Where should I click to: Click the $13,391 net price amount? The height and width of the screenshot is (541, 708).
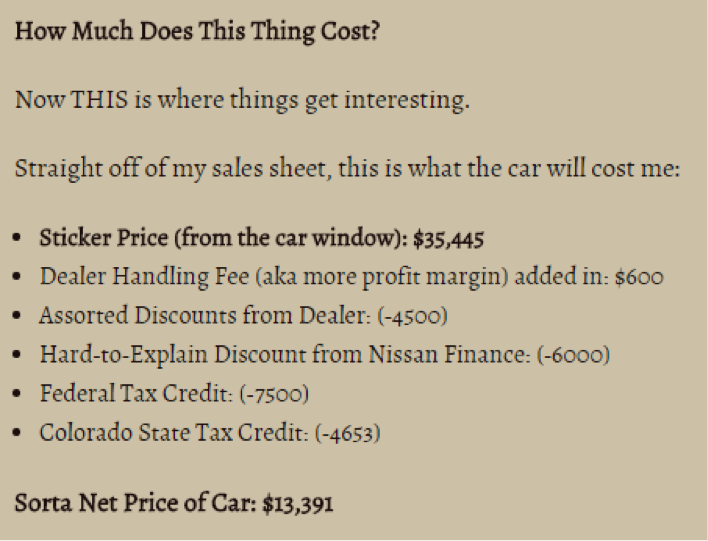tap(298, 504)
